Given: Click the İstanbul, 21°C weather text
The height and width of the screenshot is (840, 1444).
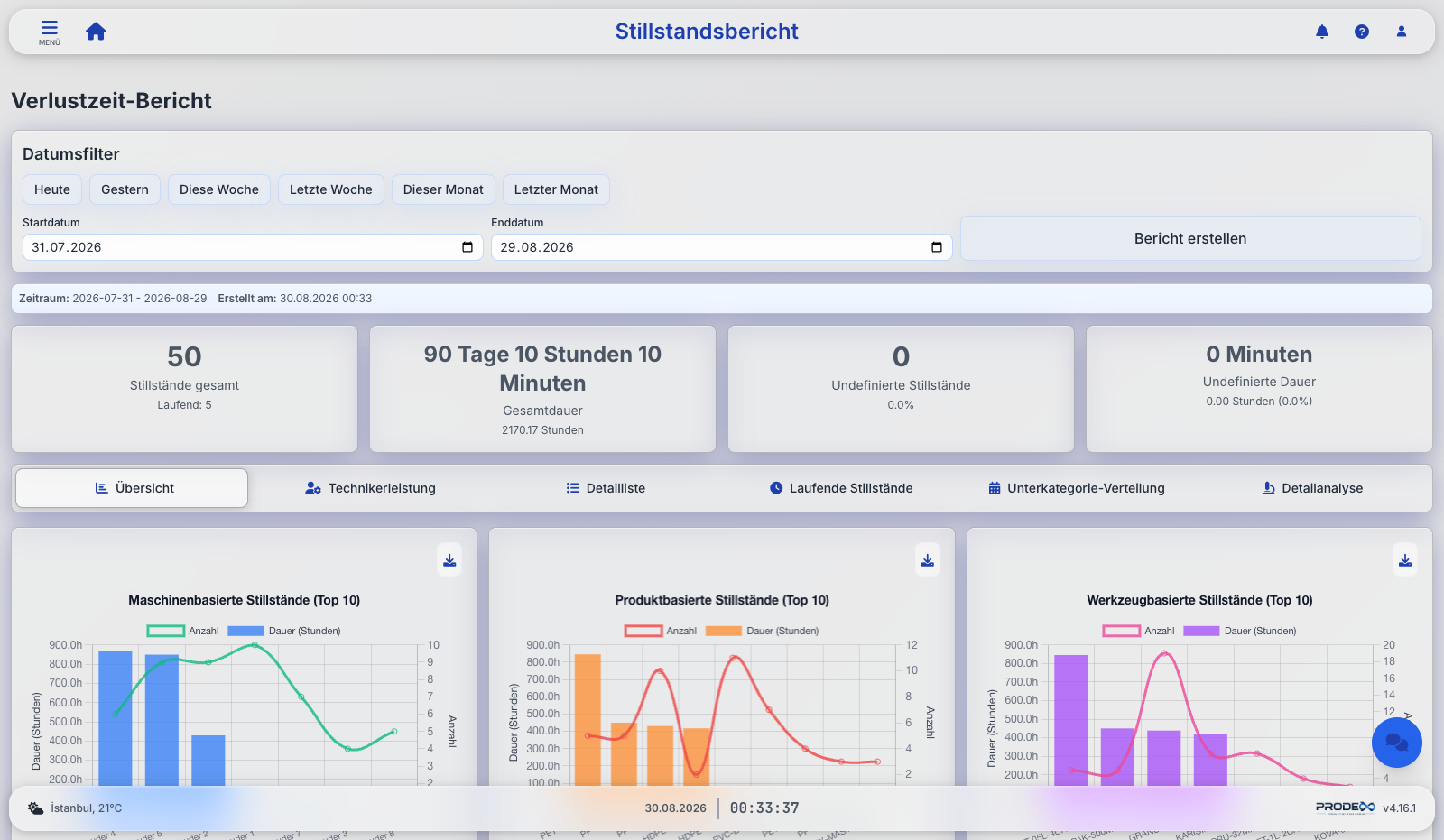Looking at the screenshot, I should point(87,808).
